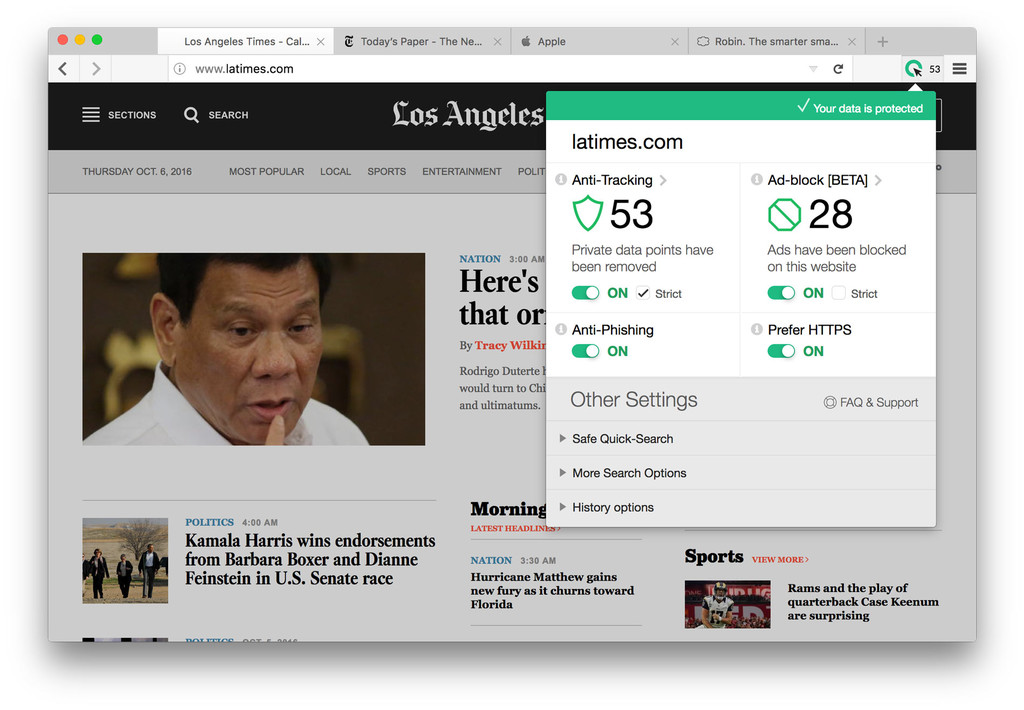The width and height of the screenshot is (1024, 710).
Task: Open the Sections menu icon
Action: coord(91,115)
